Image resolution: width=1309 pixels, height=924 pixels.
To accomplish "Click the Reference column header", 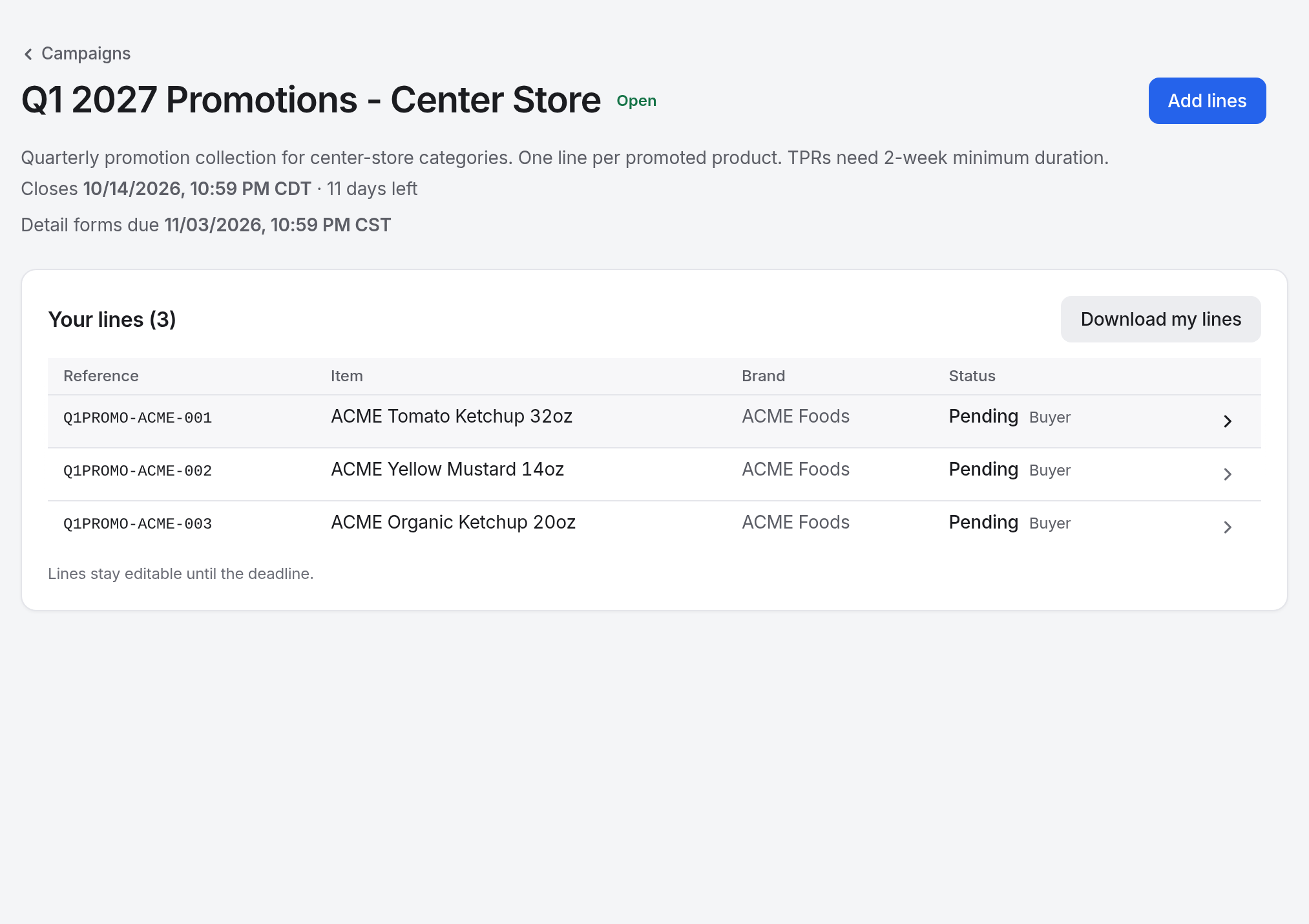I will tap(101, 376).
